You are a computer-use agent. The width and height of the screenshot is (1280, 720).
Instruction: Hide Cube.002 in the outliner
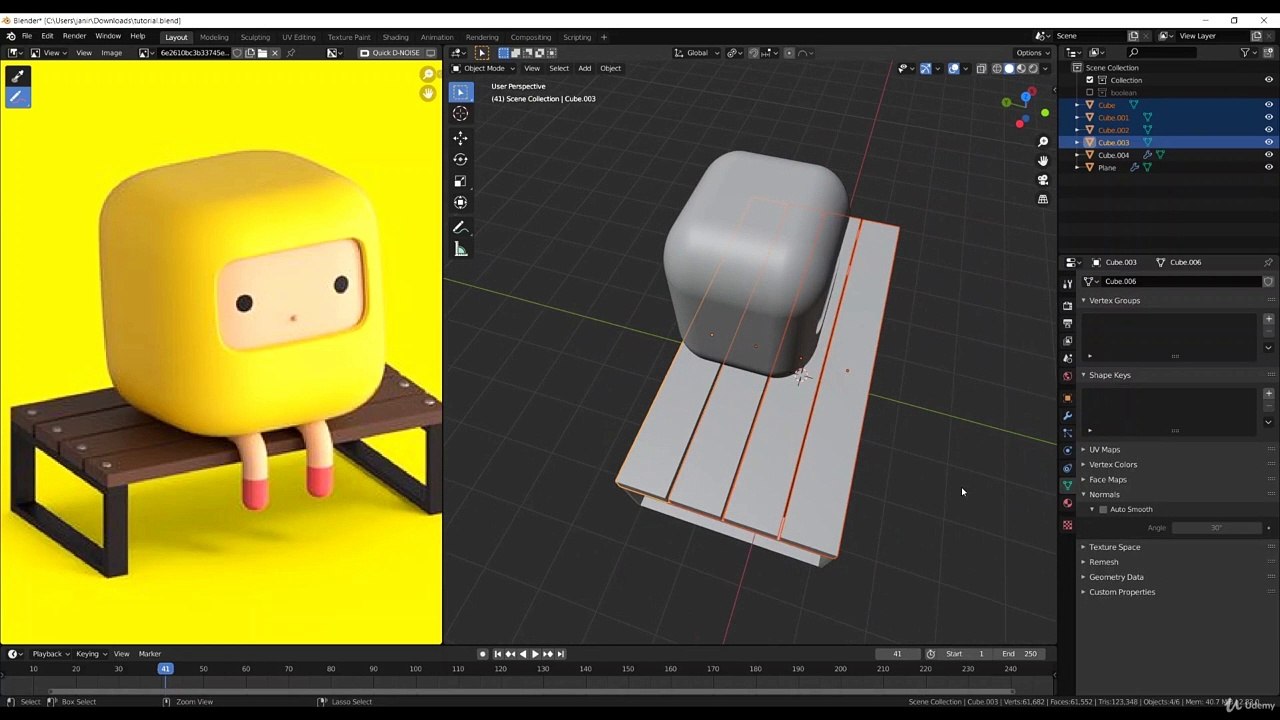click(1268, 130)
